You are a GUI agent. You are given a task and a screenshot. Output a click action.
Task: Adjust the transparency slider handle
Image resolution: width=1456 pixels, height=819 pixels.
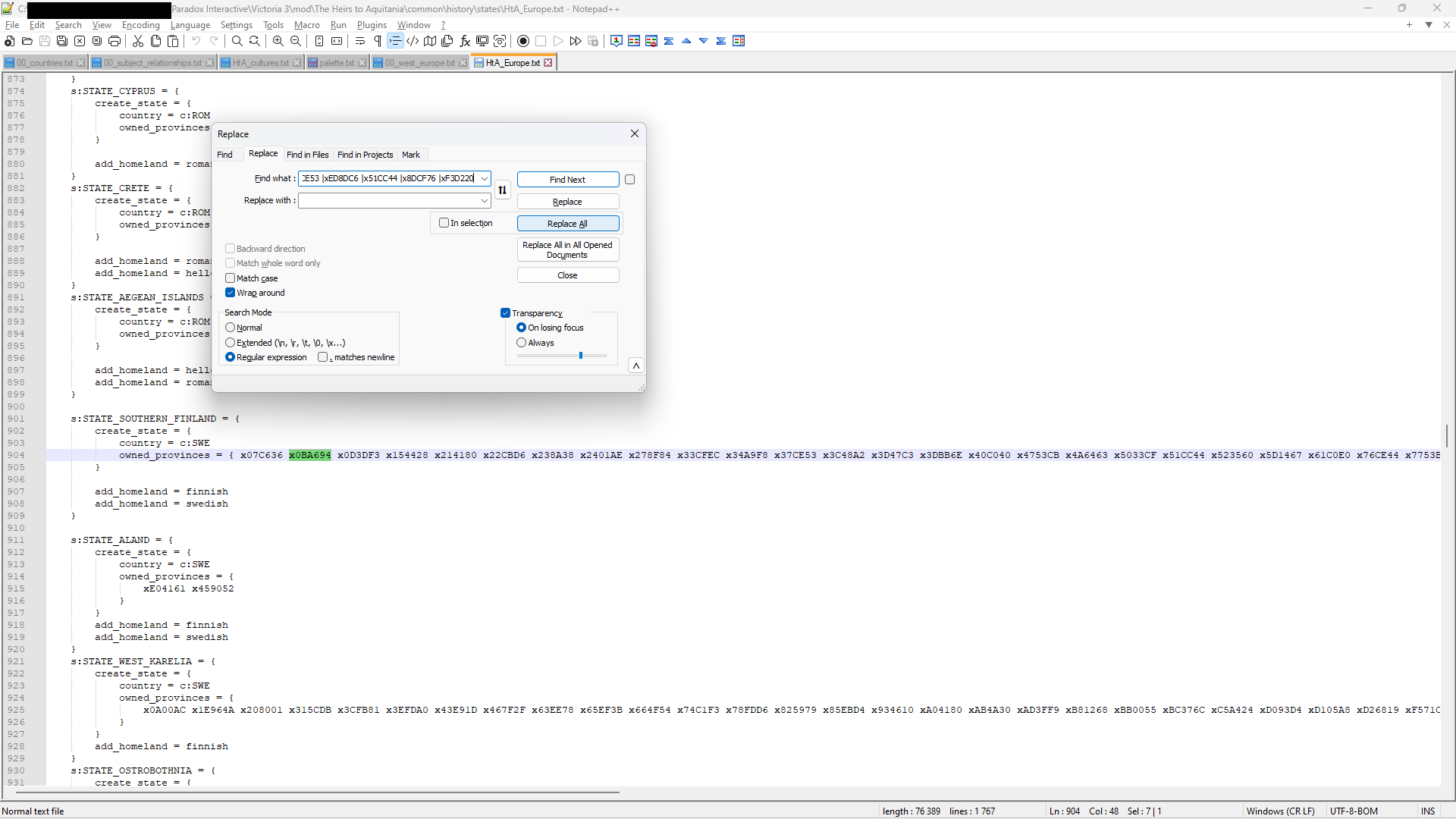(581, 356)
